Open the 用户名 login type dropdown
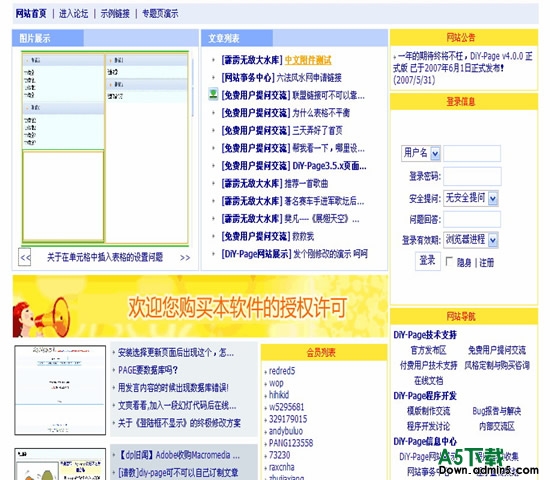The height and width of the screenshot is (480, 550). (421, 153)
